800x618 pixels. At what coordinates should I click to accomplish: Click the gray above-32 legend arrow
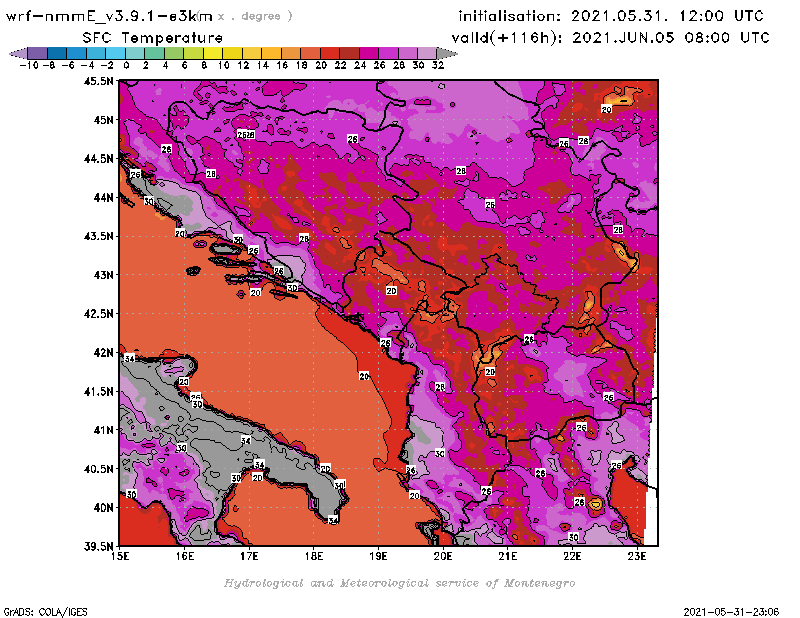pyautogui.click(x=447, y=53)
